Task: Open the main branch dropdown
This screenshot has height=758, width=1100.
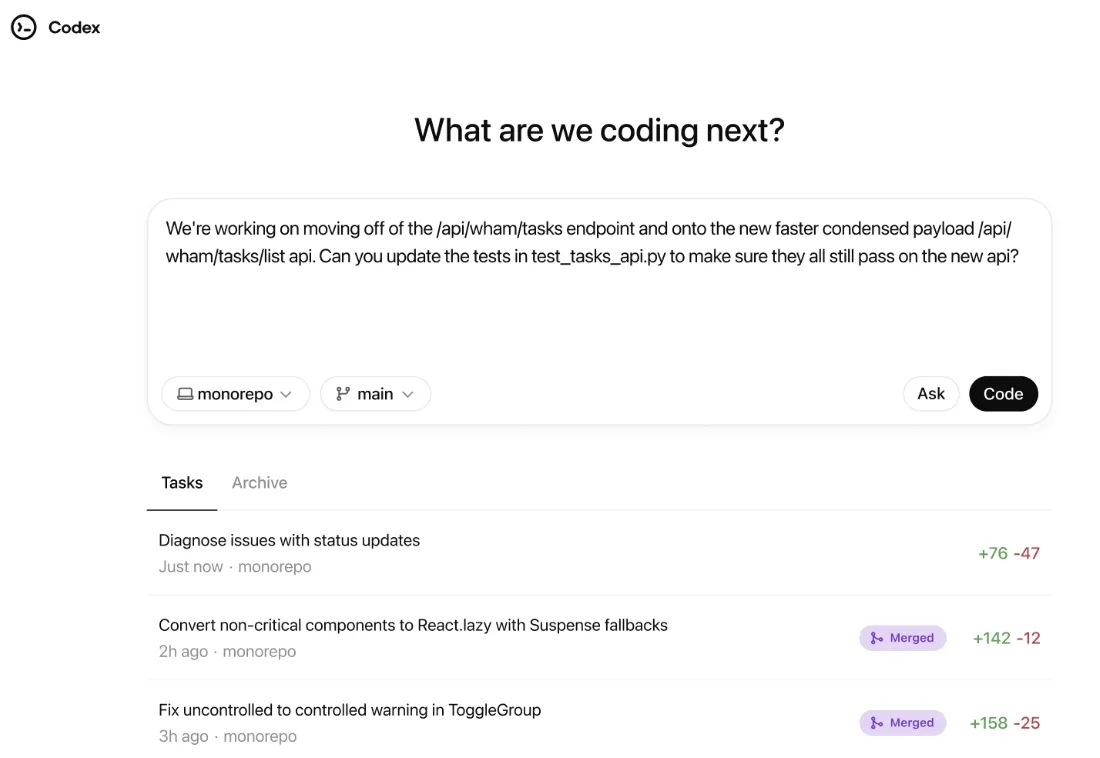Action: pyautogui.click(x=375, y=393)
